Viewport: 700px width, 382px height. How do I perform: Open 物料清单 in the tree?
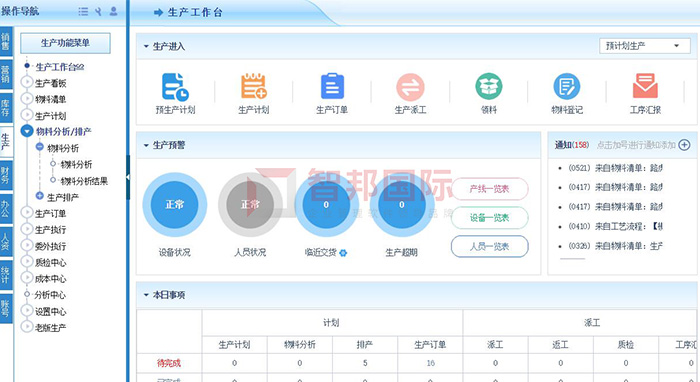click(50, 100)
